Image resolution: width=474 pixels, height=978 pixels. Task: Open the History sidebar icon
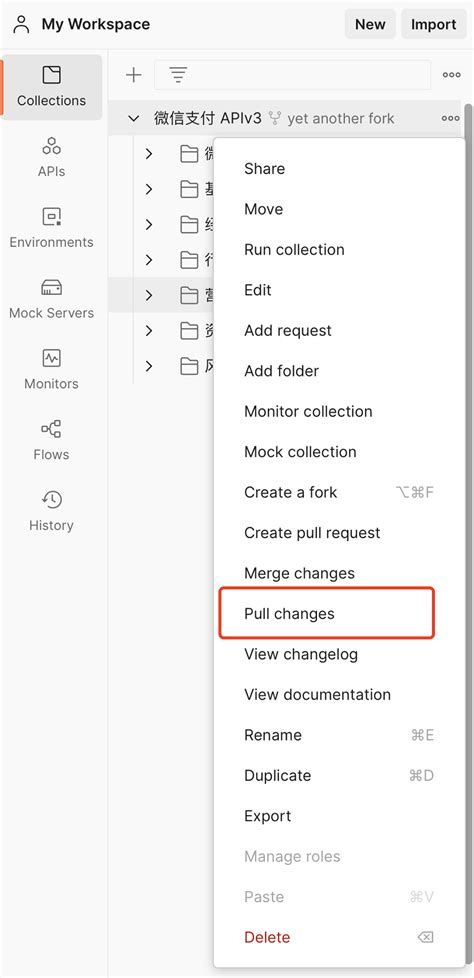(x=51, y=511)
